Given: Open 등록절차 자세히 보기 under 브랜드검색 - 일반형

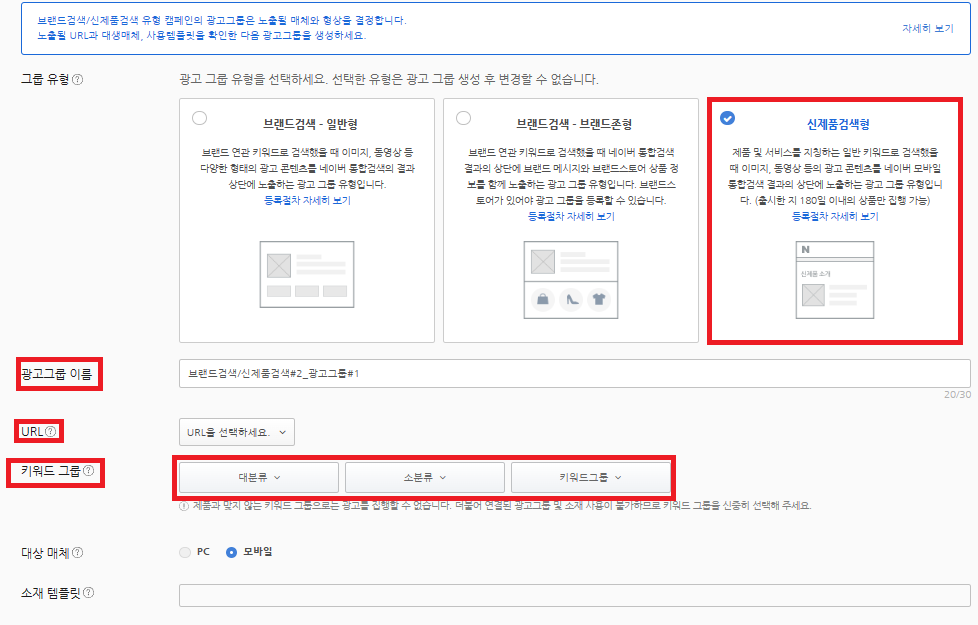Looking at the screenshot, I should [307, 201].
